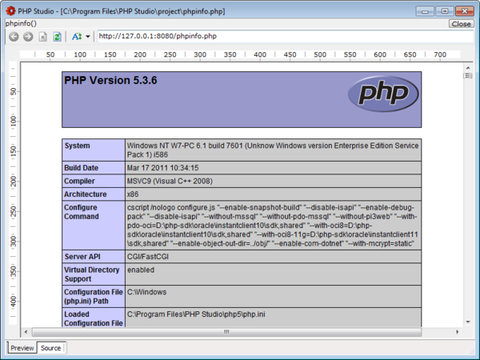The image size is (480, 360).
Task: Click the horizontal scrollbar left arrow
Action: pos(26,332)
